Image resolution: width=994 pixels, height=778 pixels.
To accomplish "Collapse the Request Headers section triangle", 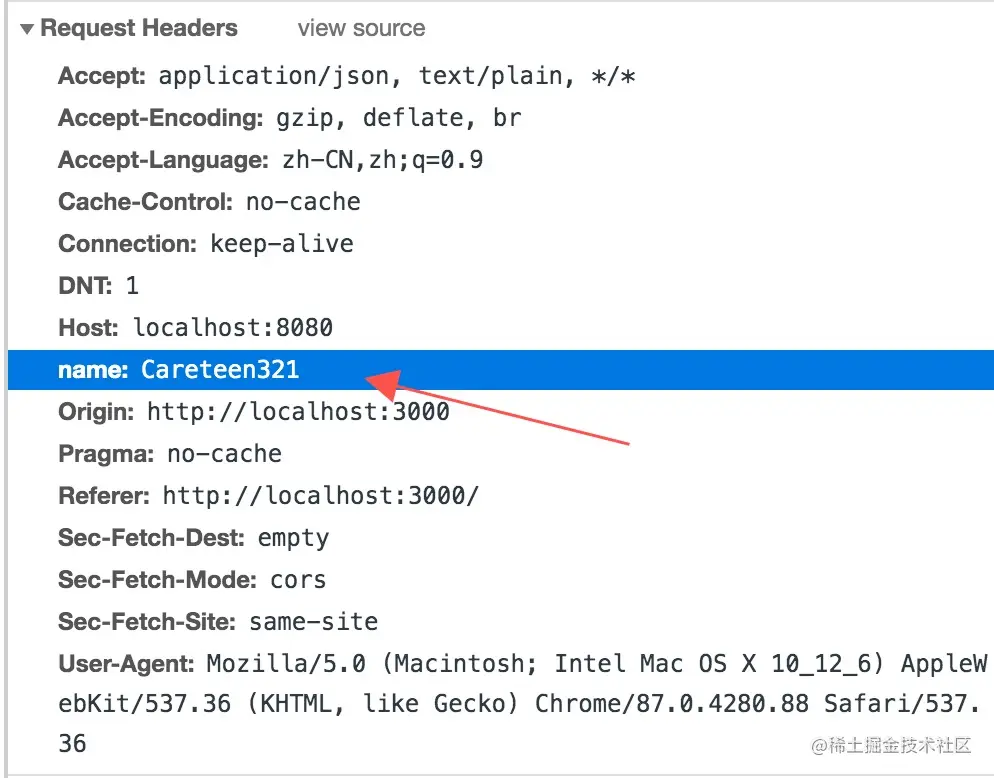I will (x=27, y=29).
